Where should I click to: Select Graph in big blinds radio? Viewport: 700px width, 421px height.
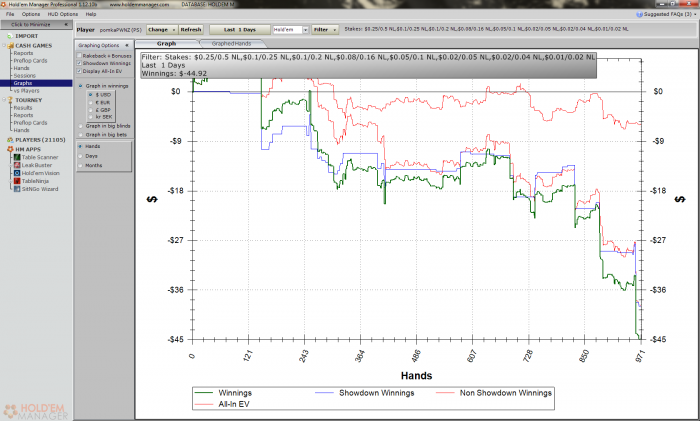[80, 126]
